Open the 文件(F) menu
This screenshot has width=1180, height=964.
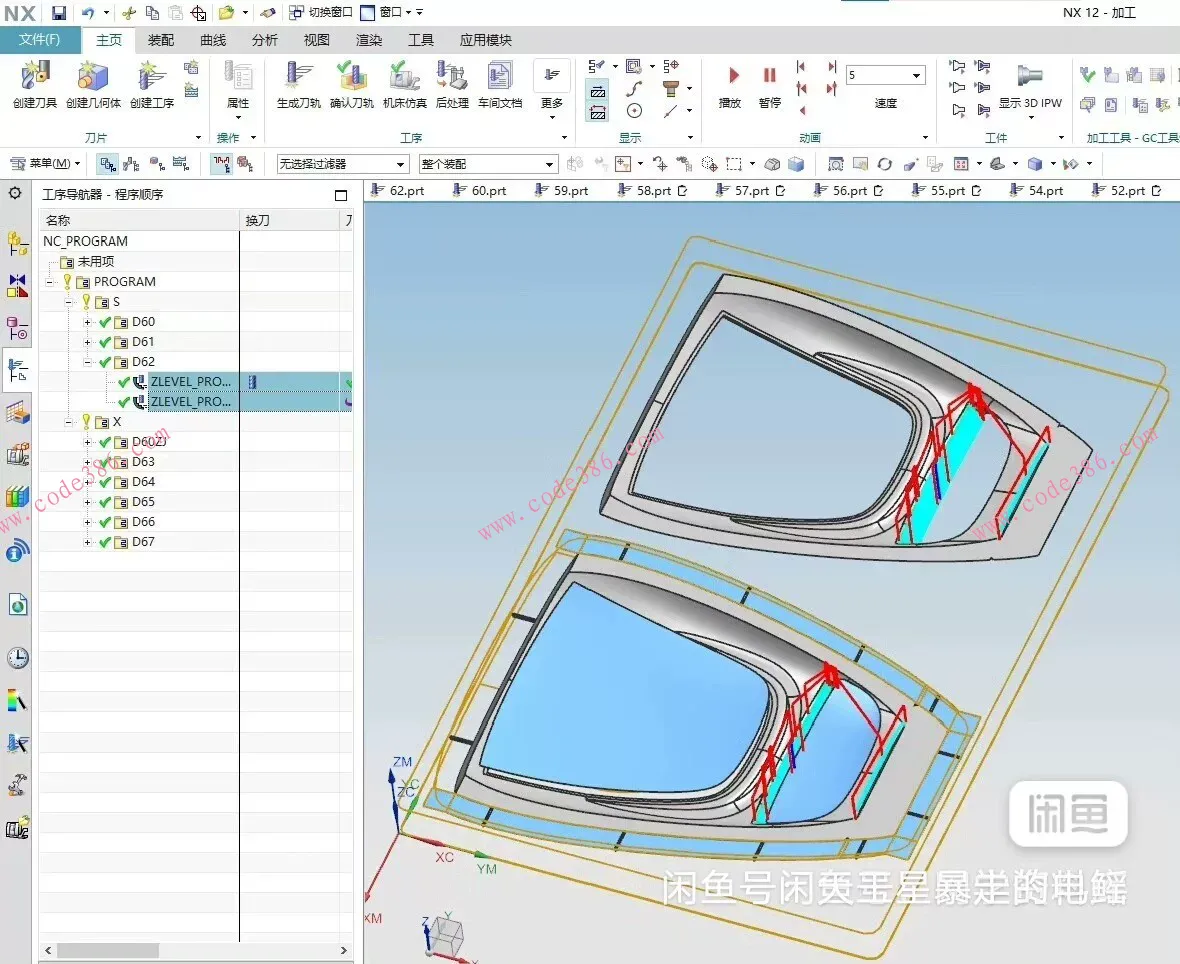point(39,40)
